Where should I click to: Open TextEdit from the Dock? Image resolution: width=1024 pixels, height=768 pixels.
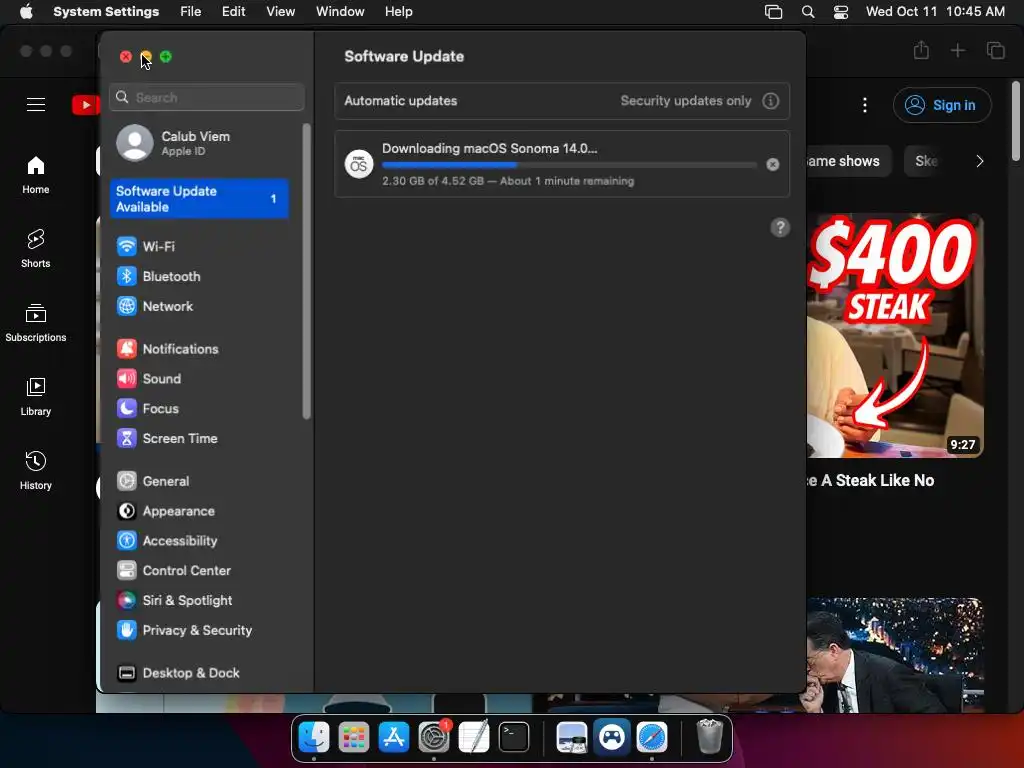pos(474,737)
